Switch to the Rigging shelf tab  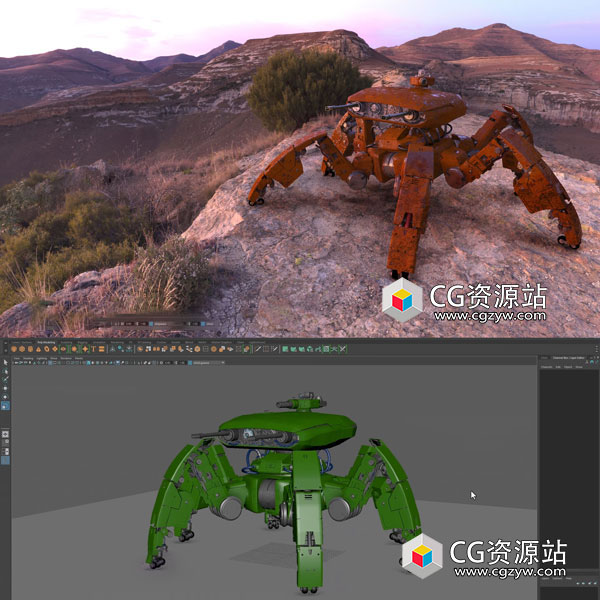click(82, 342)
